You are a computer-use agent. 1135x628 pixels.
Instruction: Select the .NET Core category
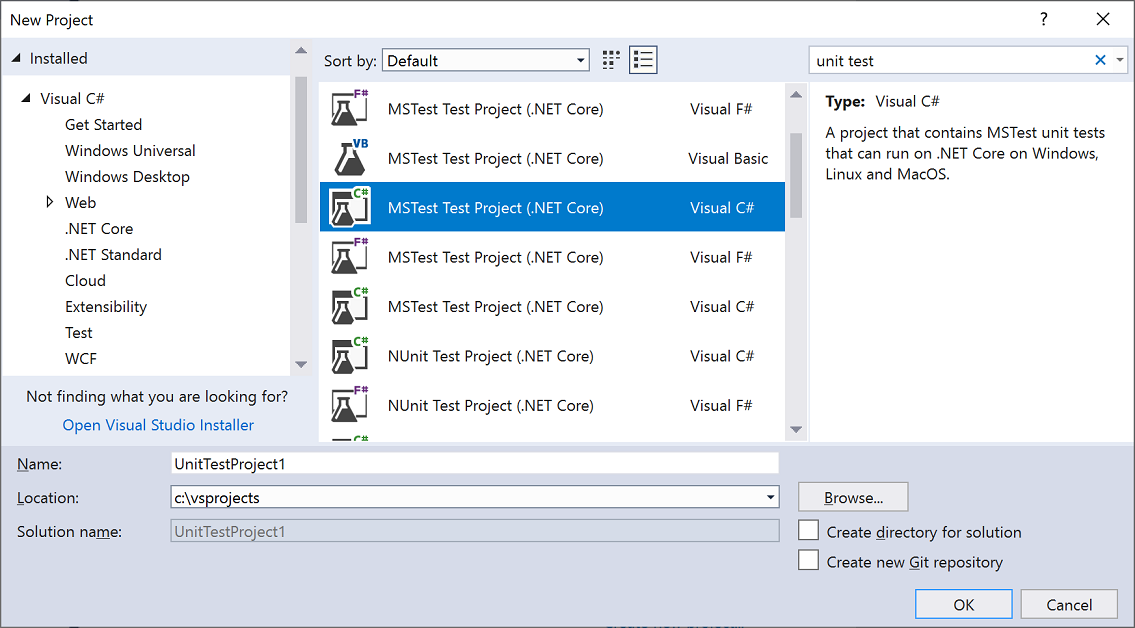point(99,229)
